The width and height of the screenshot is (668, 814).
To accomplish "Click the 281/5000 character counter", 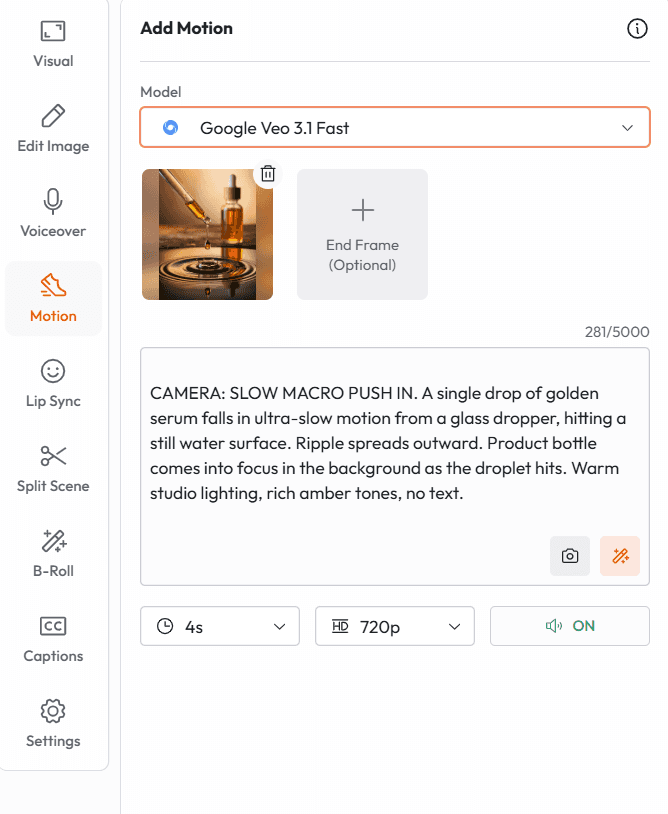I will pyautogui.click(x=617, y=332).
